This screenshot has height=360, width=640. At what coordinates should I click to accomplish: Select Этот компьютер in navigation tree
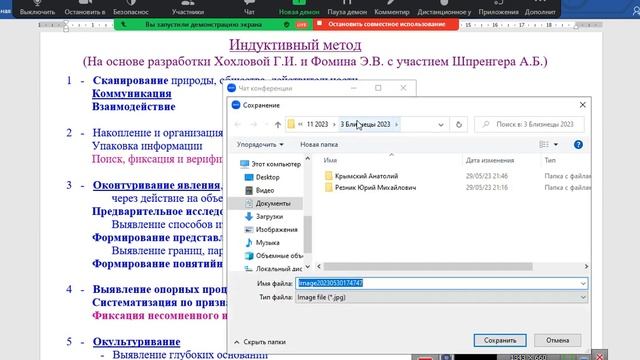[x=270, y=164]
